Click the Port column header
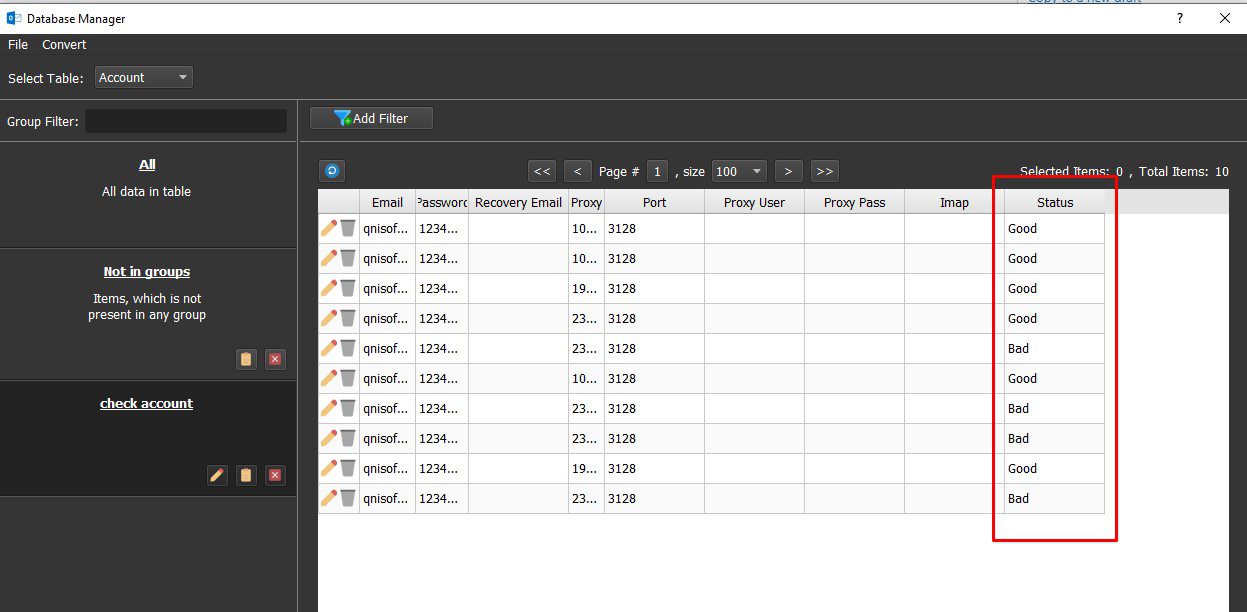1247x612 pixels. tap(654, 202)
